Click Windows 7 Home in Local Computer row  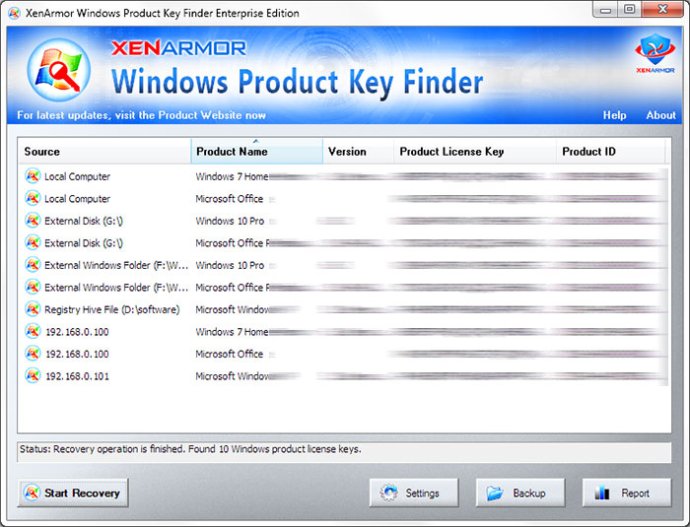coord(232,176)
